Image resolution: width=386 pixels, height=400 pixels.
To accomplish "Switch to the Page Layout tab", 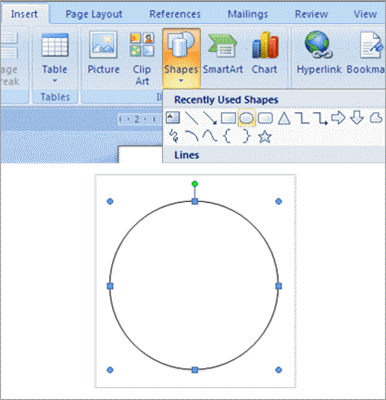I will (x=94, y=14).
